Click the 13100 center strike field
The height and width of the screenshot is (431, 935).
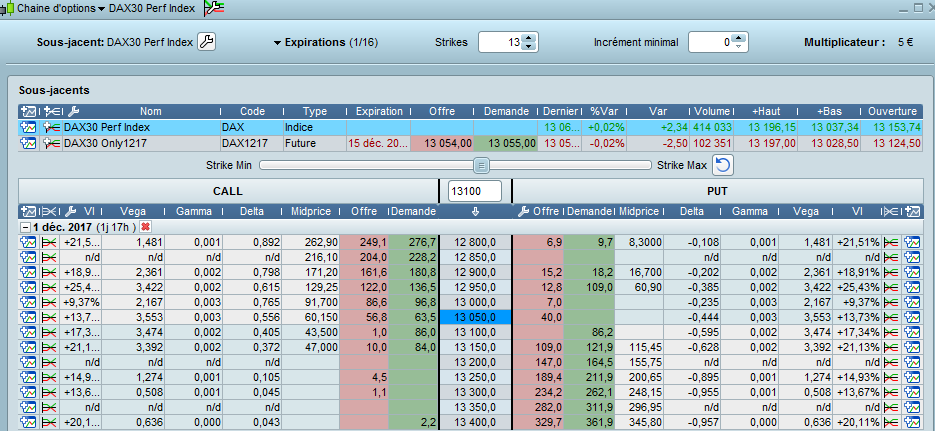tap(475, 191)
